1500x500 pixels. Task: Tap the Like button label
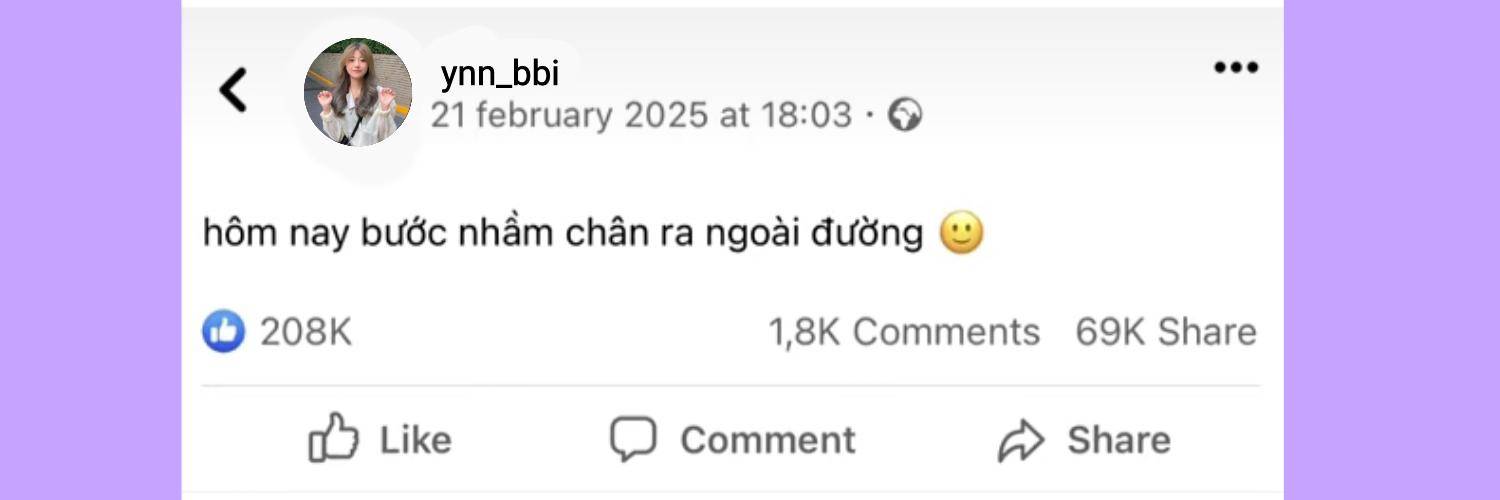point(415,440)
